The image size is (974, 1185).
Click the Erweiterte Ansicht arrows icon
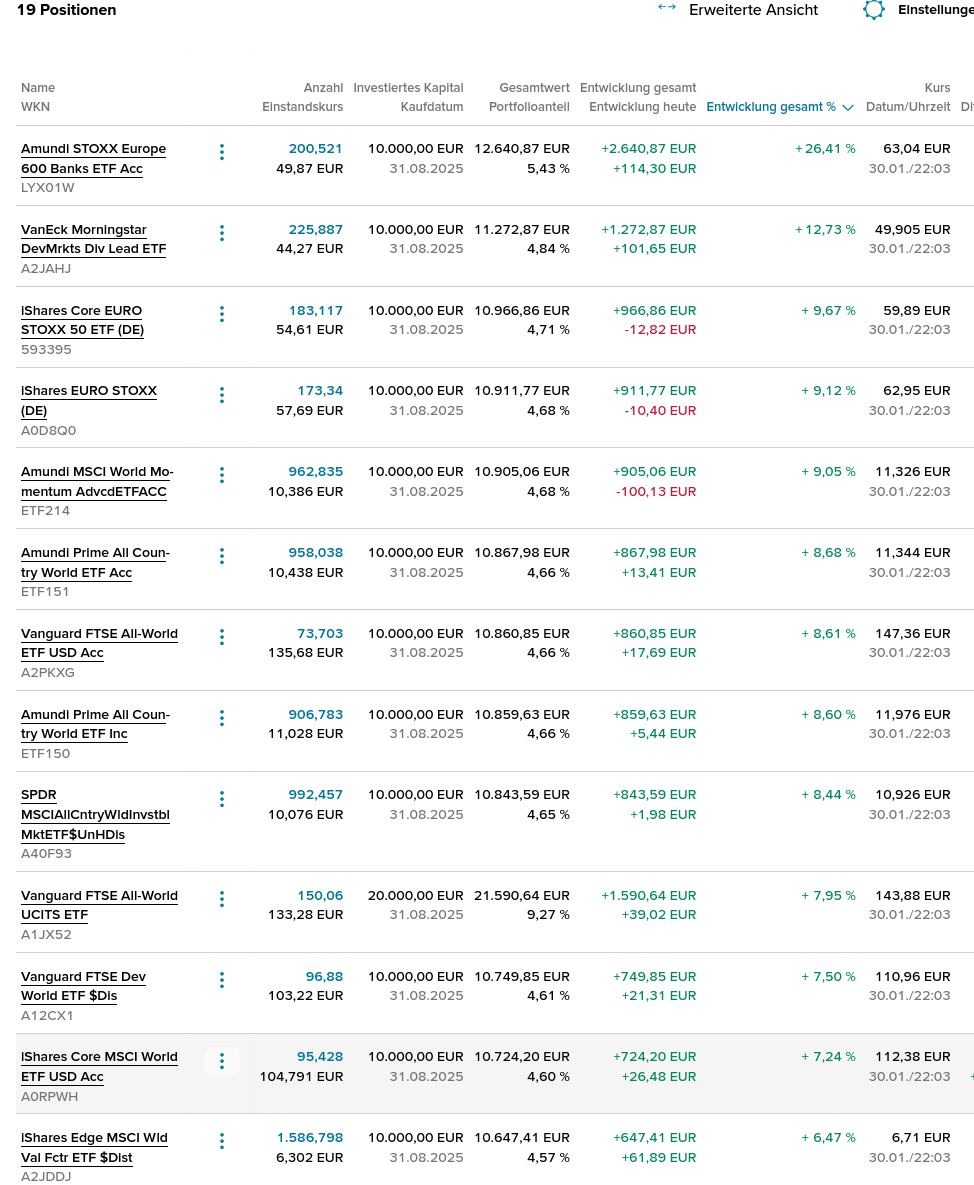click(666, 8)
